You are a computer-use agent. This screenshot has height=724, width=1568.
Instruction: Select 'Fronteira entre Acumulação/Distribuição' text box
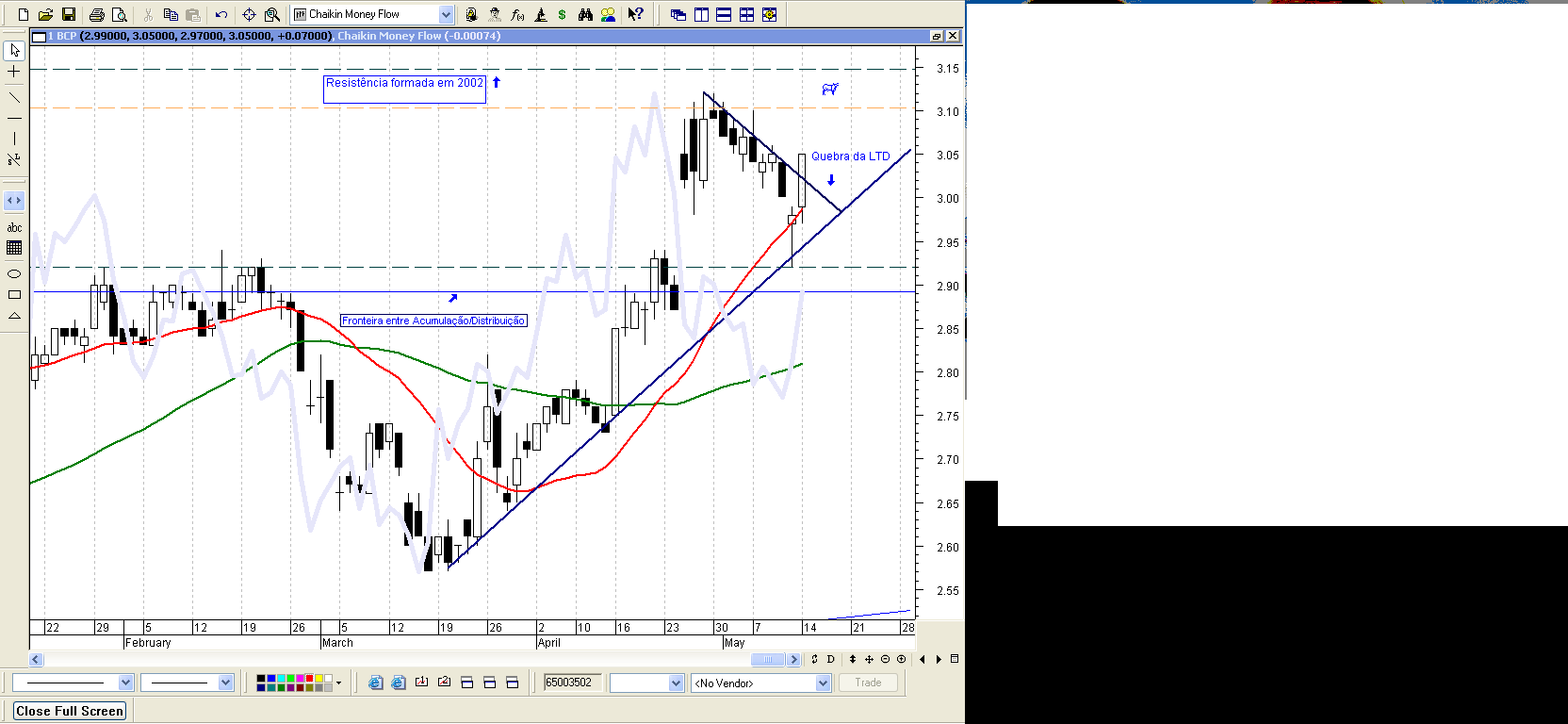[433, 321]
